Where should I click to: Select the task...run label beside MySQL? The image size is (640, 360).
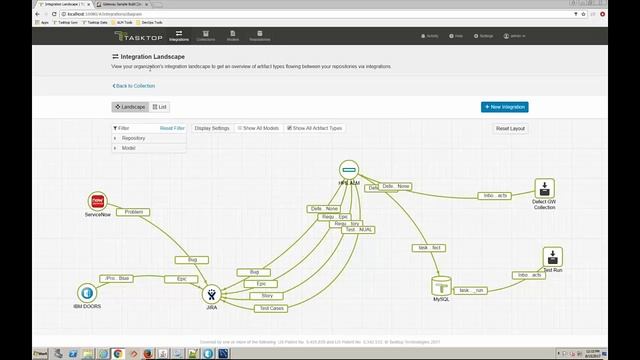point(471,291)
